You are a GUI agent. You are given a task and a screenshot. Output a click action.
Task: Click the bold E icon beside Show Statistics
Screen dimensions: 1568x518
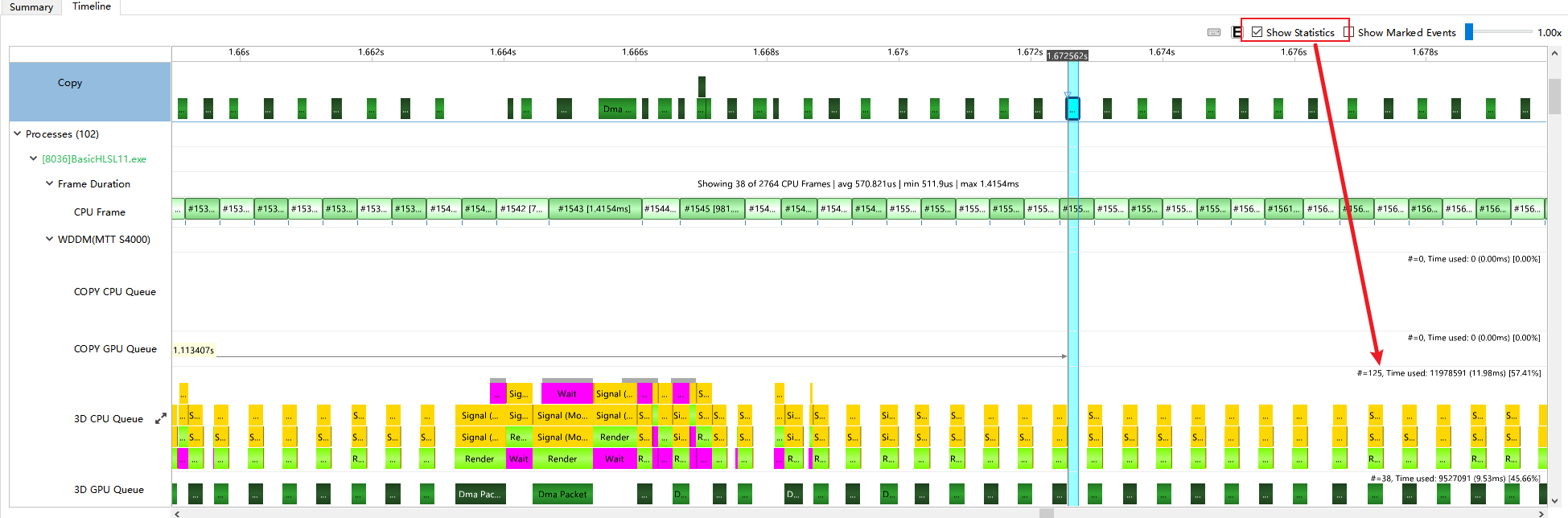click(1237, 32)
